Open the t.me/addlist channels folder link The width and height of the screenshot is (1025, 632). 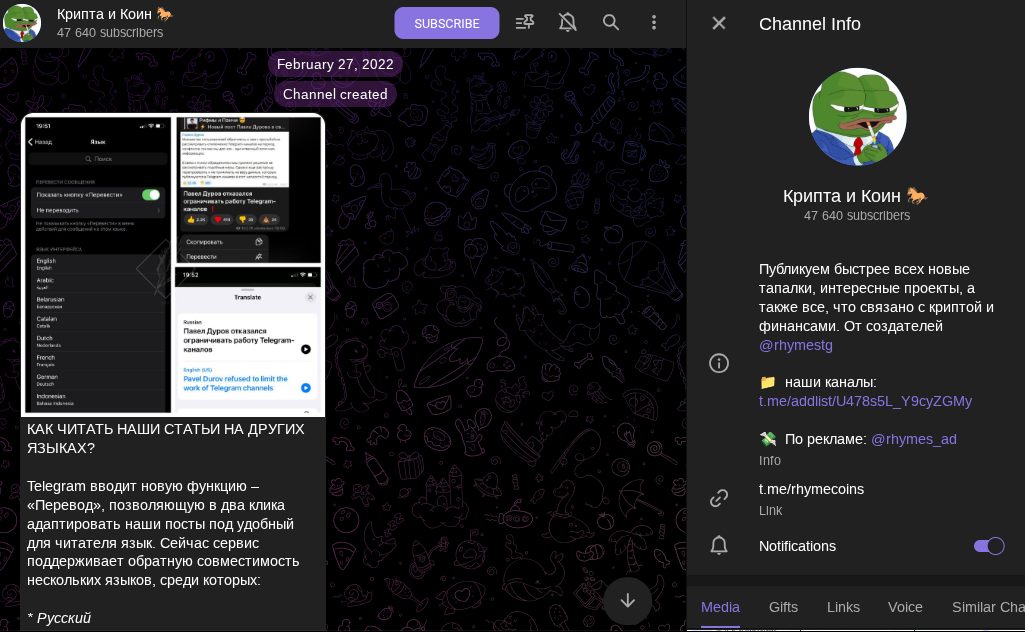pyautogui.click(x=865, y=401)
